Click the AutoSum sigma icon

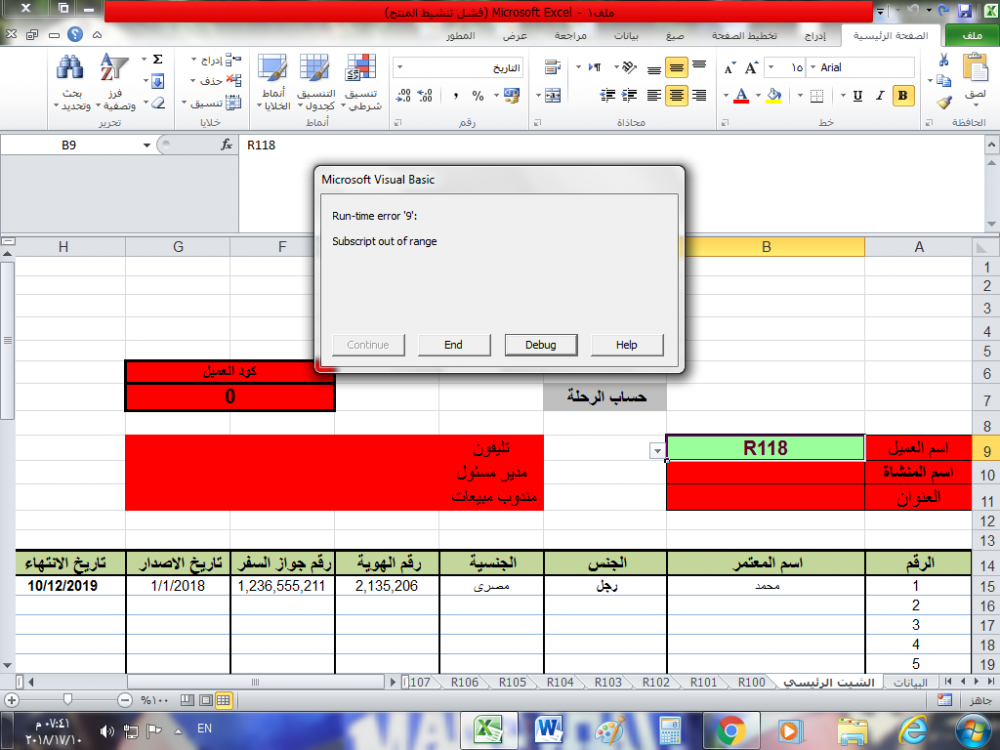coord(158,59)
